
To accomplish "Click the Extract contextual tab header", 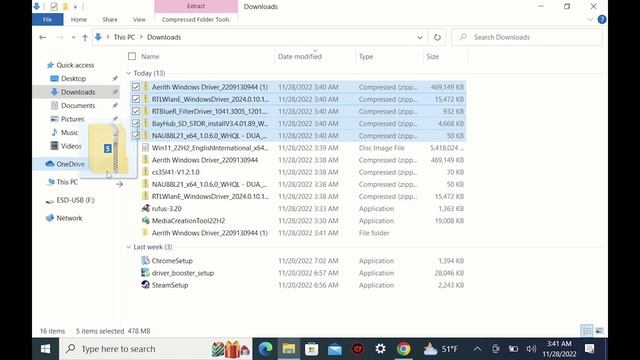I will click(196, 6).
